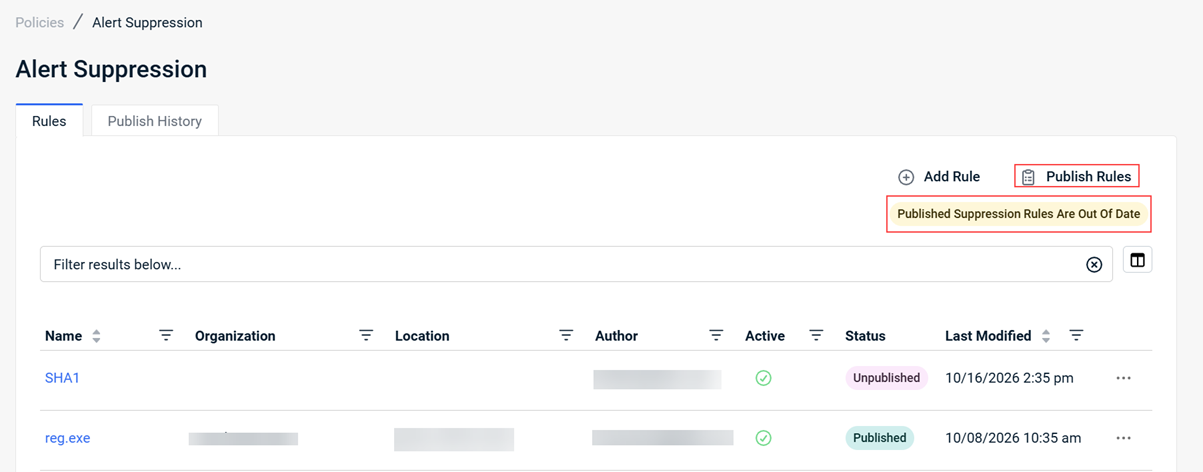This screenshot has width=1203, height=472.
Task: Open Active column filter icon
Action: 816,335
